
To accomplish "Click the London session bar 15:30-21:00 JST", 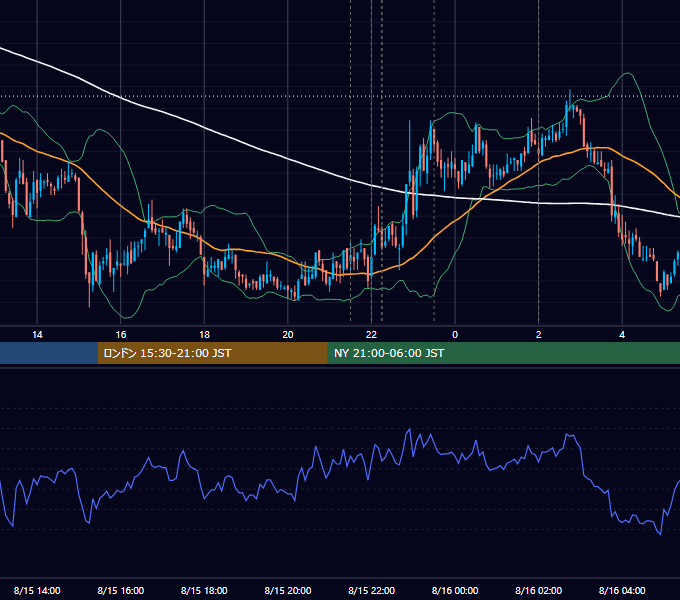I will (212, 353).
